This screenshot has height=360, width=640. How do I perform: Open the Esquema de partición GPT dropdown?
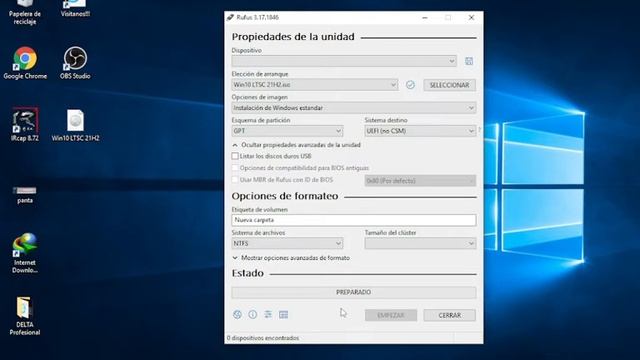(287, 131)
